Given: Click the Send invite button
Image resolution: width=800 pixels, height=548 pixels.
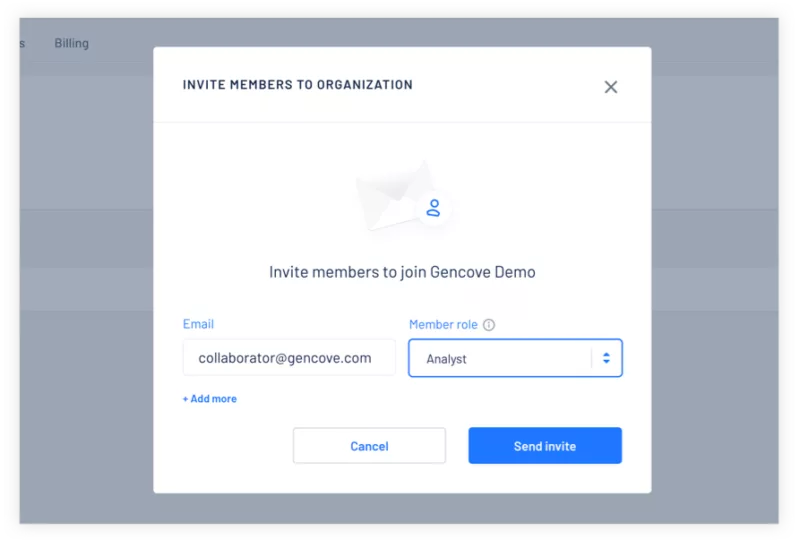Looking at the screenshot, I should pos(545,446).
